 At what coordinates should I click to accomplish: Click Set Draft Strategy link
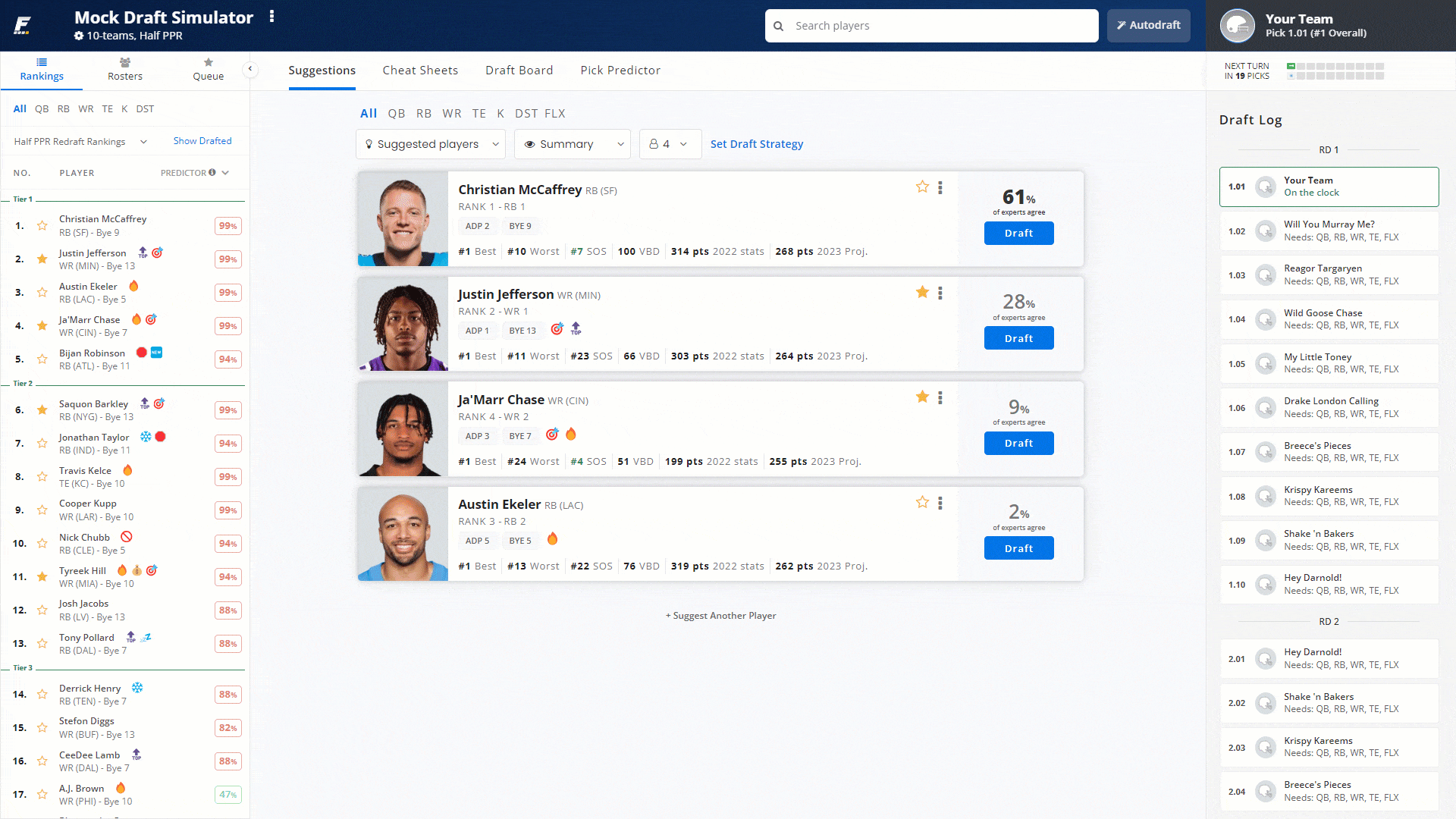pos(758,143)
